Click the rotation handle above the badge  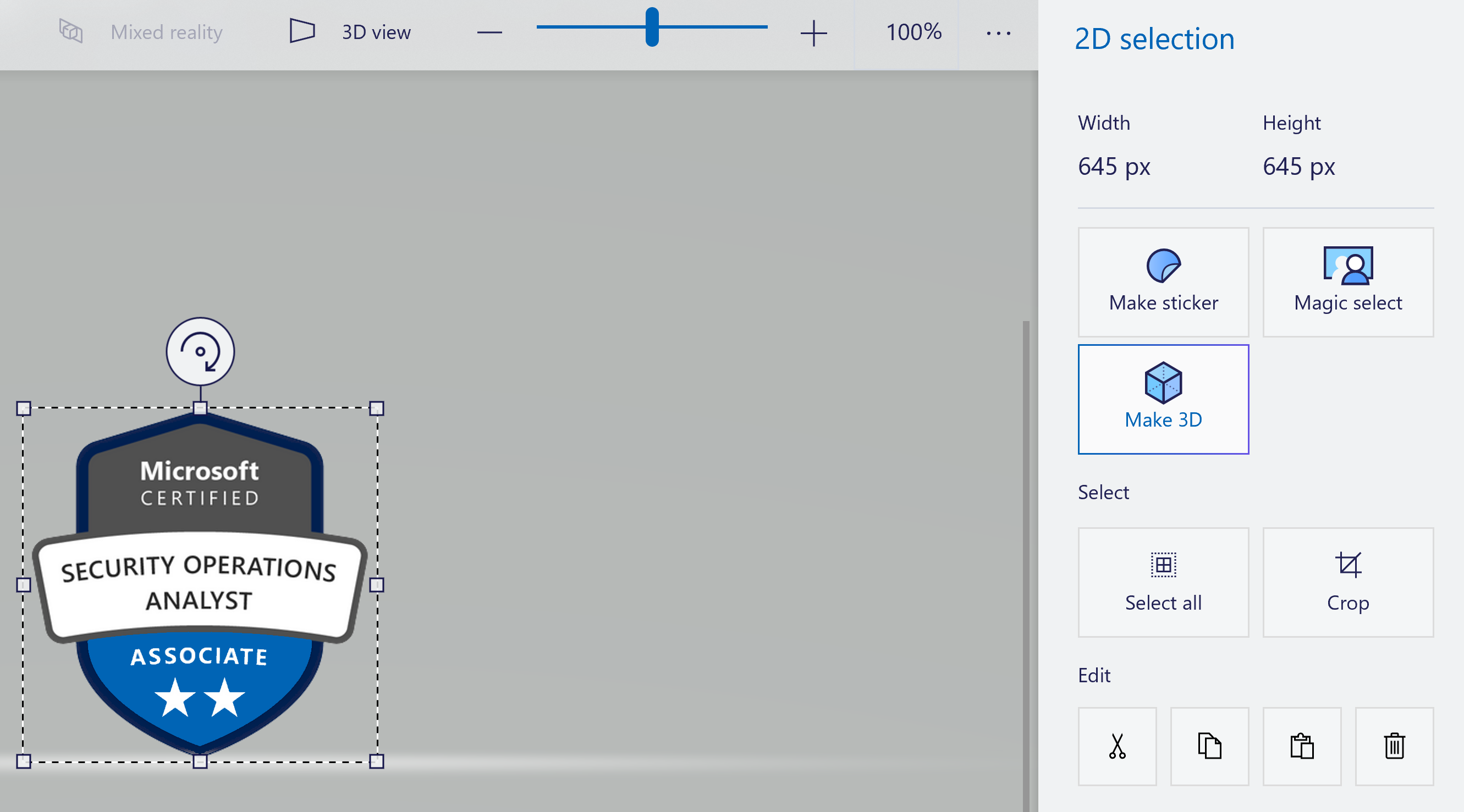click(x=200, y=351)
